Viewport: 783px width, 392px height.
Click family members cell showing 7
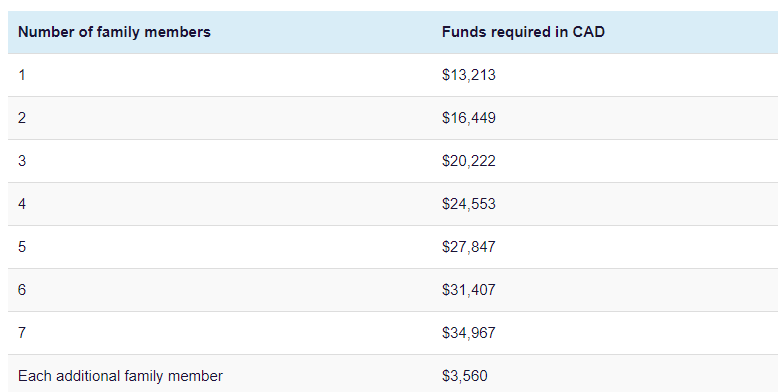22,333
